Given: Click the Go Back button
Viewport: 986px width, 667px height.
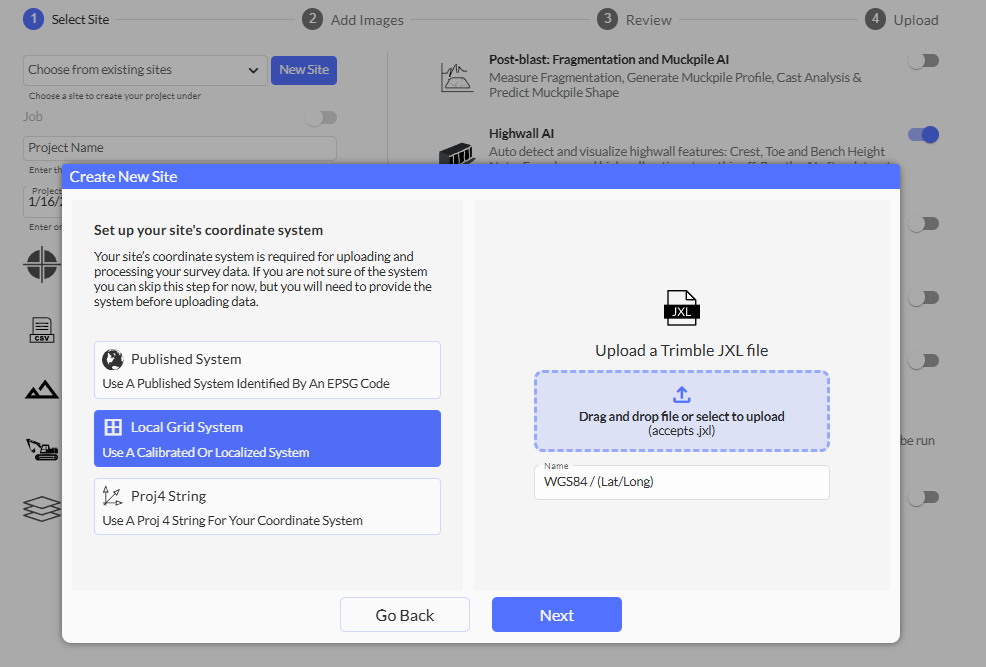Looking at the screenshot, I should pyautogui.click(x=405, y=615).
